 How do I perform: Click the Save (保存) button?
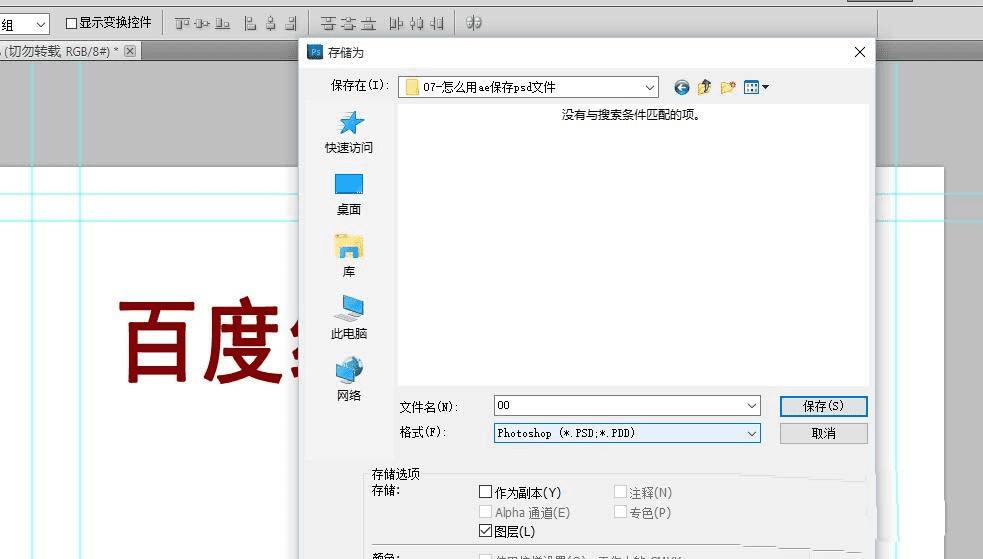(824, 406)
